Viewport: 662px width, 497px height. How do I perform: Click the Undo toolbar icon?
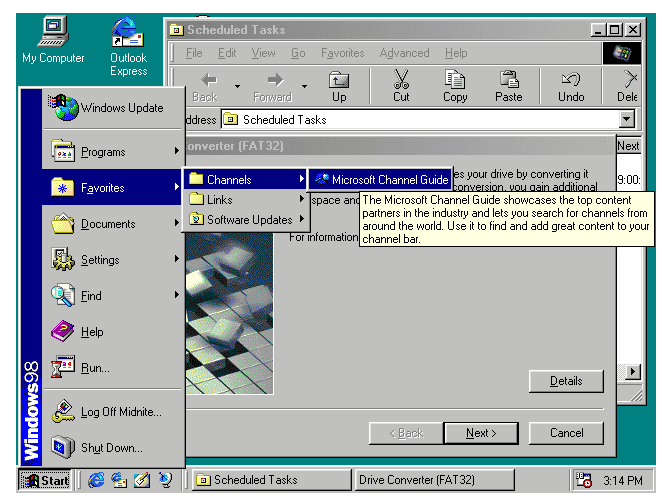571,85
